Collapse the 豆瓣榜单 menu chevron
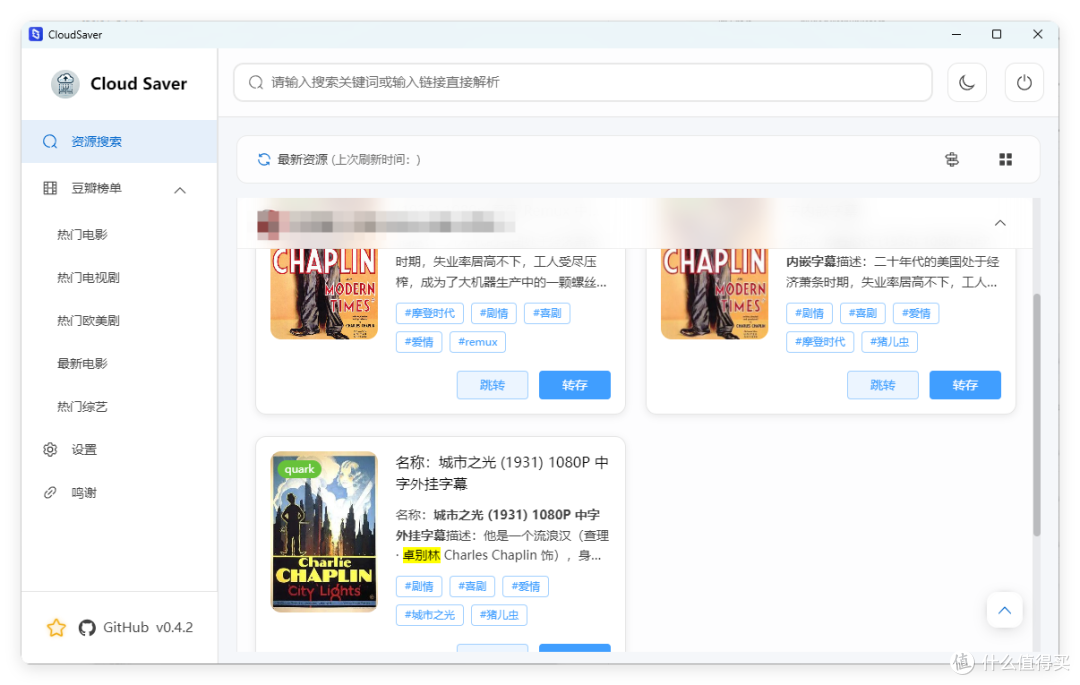Screen dimensions: 1080x685 coord(180,190)
